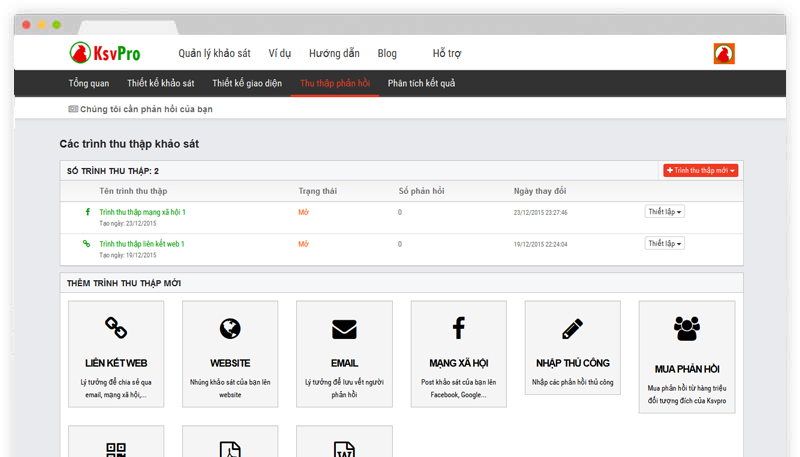Viewport: 800px width, 457px height.
Task: Select the Facebook icon of the MẠNG XÃ HỘI card
Action: tap(459, 328)
